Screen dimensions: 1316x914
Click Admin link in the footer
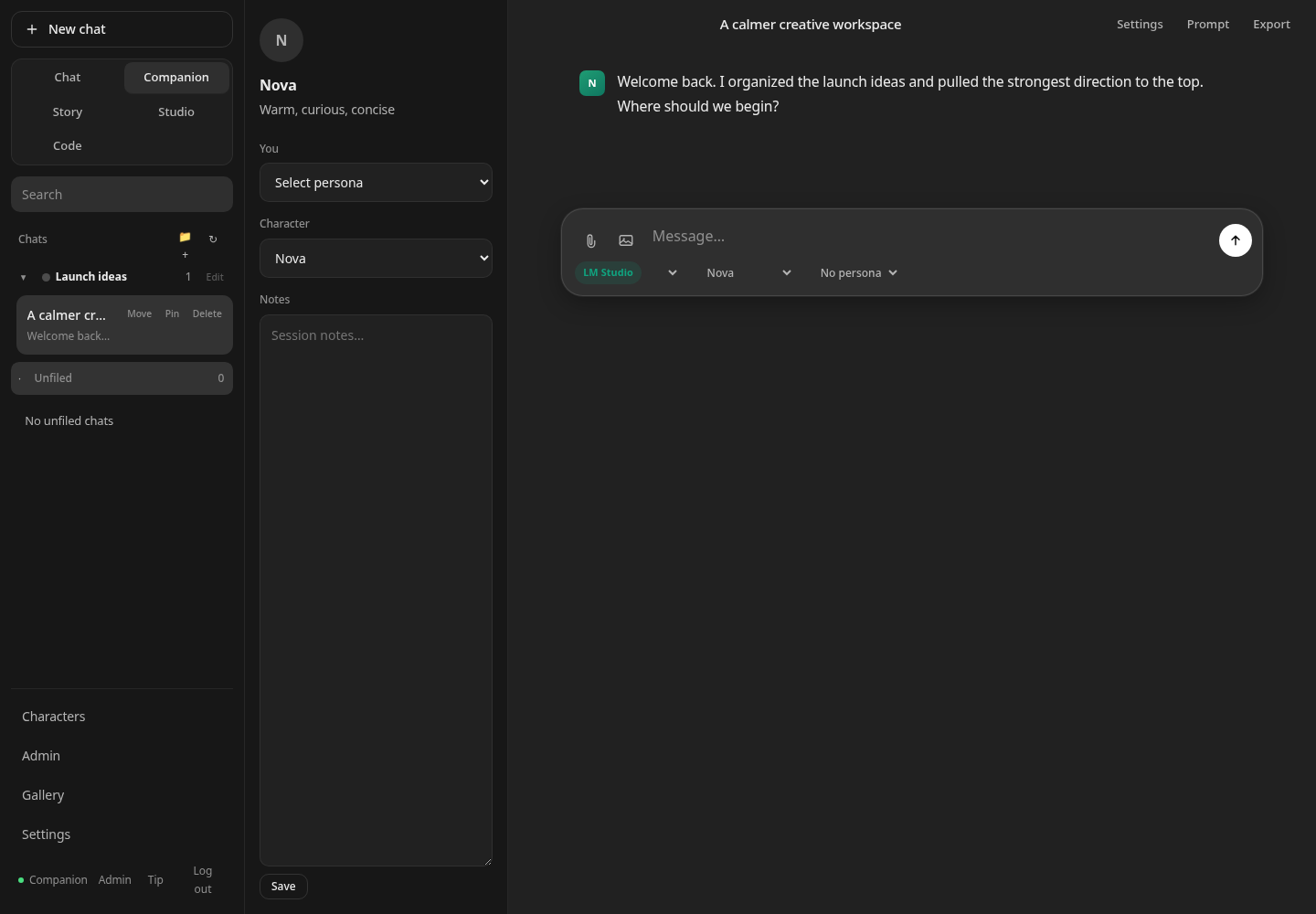click(x=115, y=880)
